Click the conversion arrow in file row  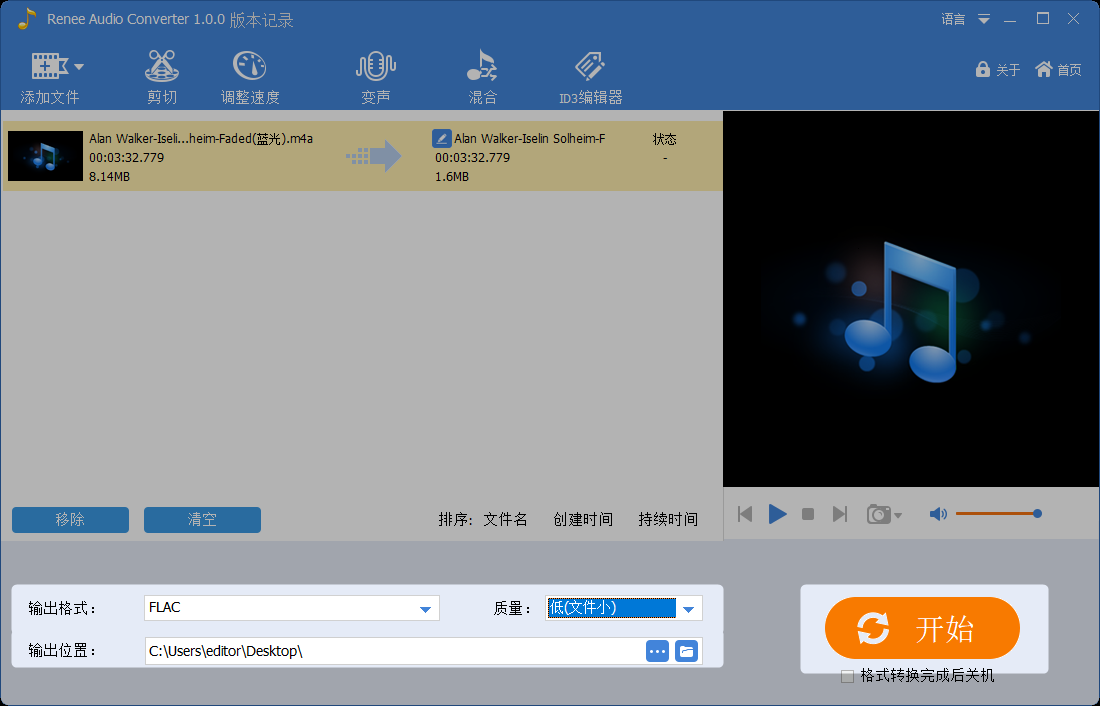374,156
